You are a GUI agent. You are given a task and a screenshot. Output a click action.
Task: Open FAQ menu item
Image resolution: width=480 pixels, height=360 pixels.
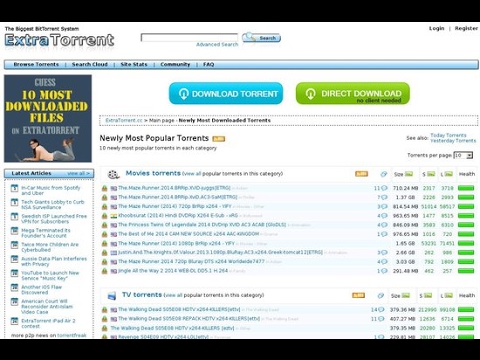click(208, 64)
